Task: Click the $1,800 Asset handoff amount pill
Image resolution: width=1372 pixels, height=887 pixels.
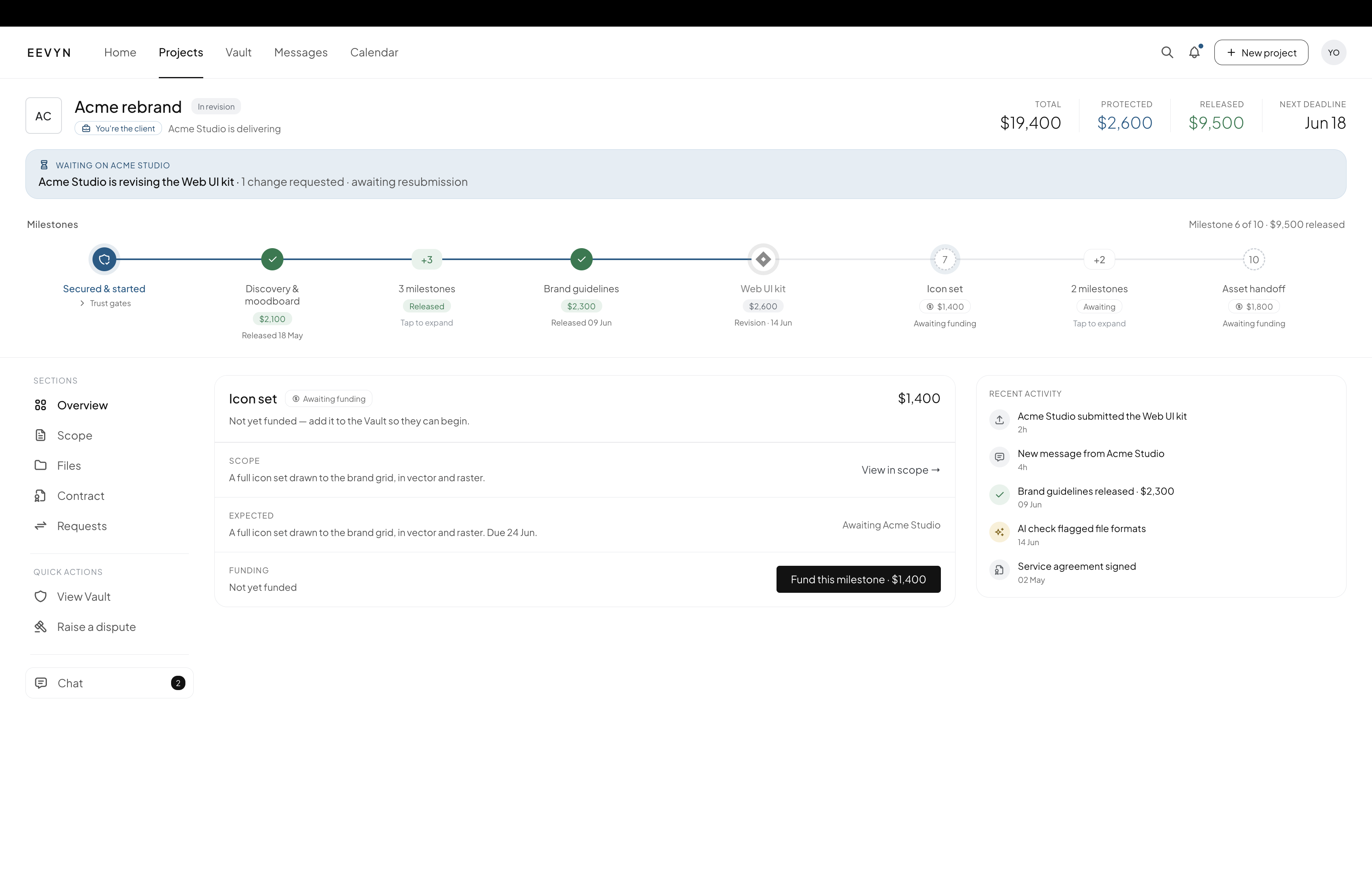Action: tap(1254, 307)
